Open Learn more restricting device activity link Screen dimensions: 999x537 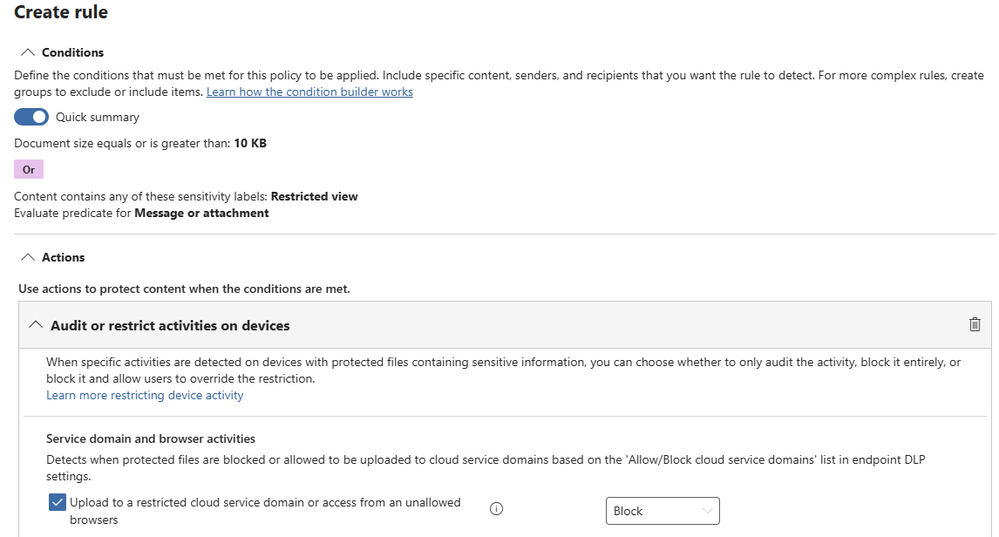point(144,395)
